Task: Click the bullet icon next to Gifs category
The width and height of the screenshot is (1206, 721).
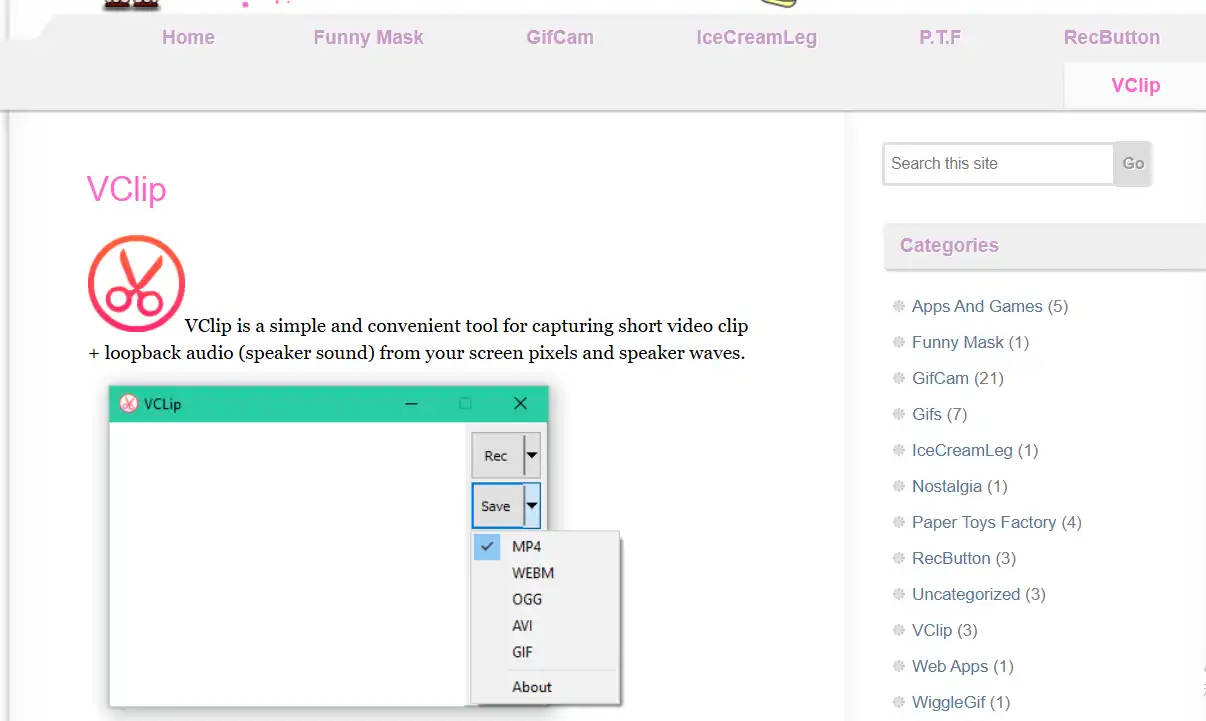Action: tap(897, 414)
